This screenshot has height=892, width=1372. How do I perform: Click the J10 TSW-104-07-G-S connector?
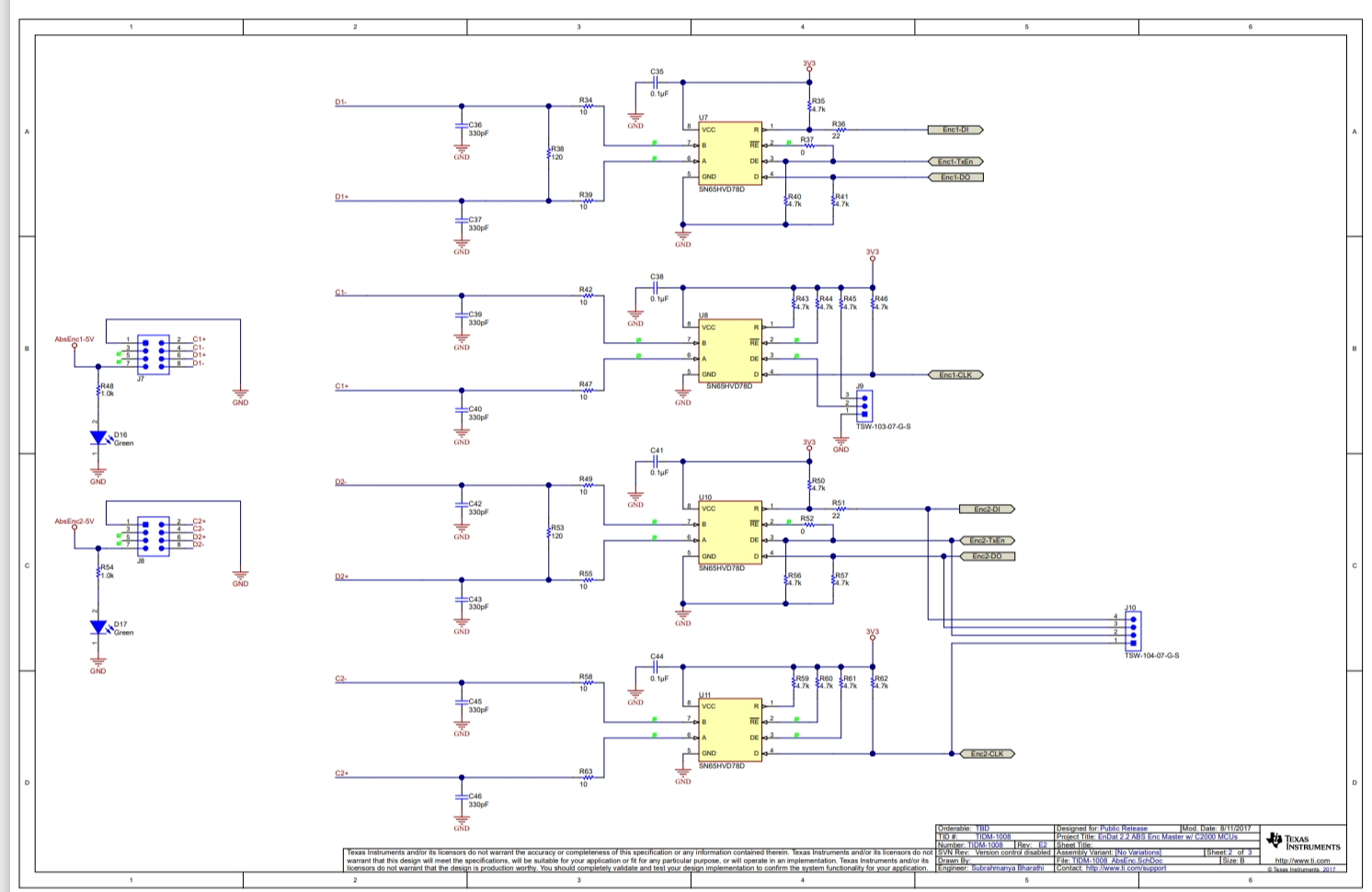click(1134, 632)
